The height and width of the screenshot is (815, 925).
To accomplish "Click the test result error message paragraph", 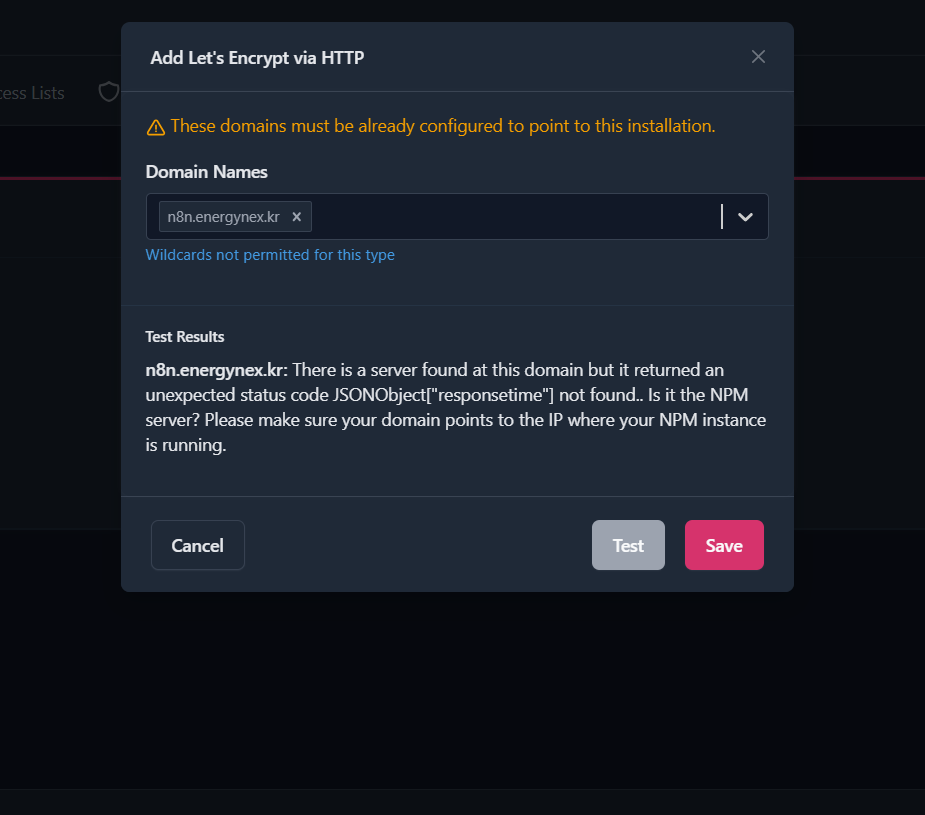I will pyautogui.click(x=456, y=408).
